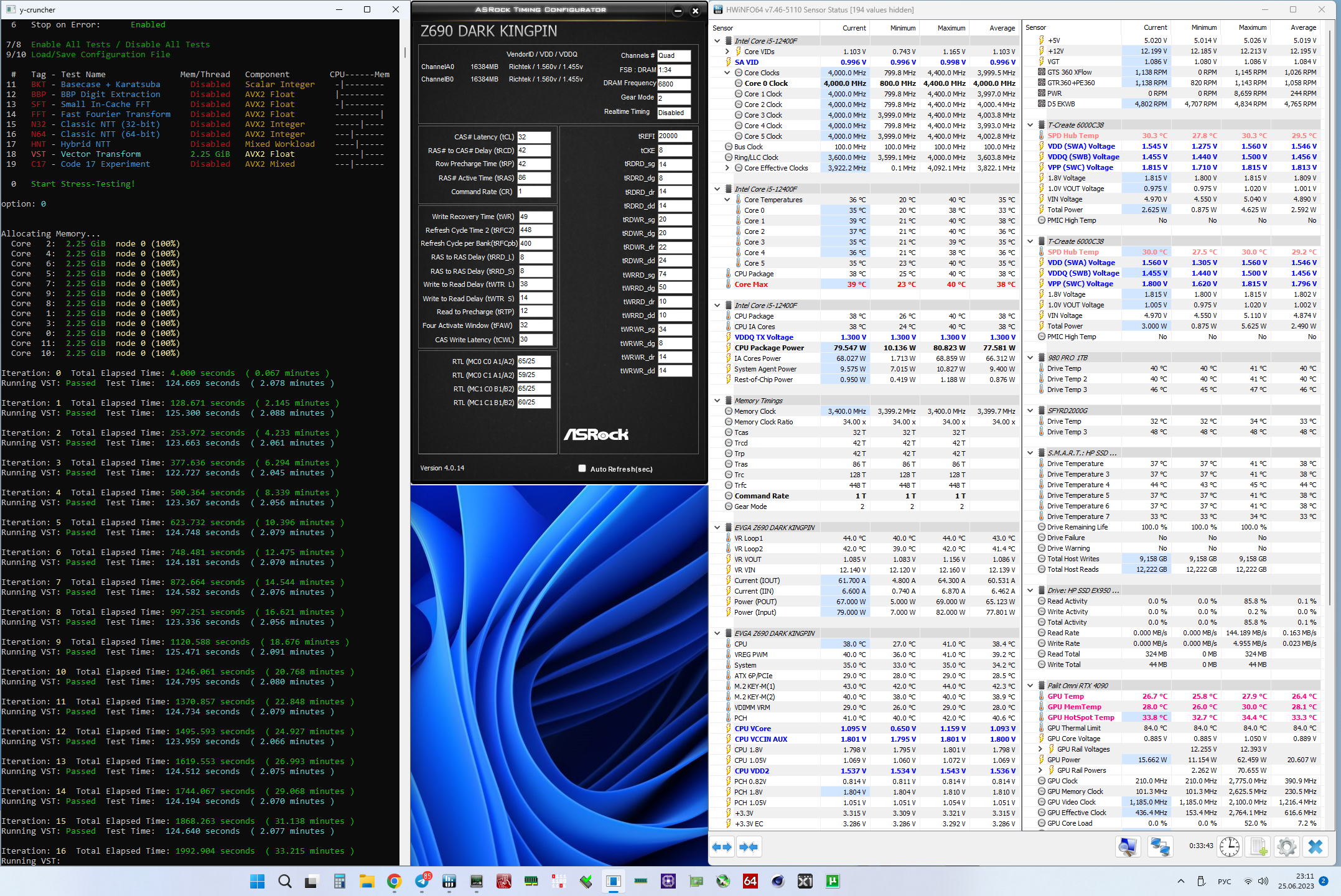Collapse the Memory Timings sensor group
Image resolution: width=1341 pixels, height=896 pixels.
click(x=717, y=401)
